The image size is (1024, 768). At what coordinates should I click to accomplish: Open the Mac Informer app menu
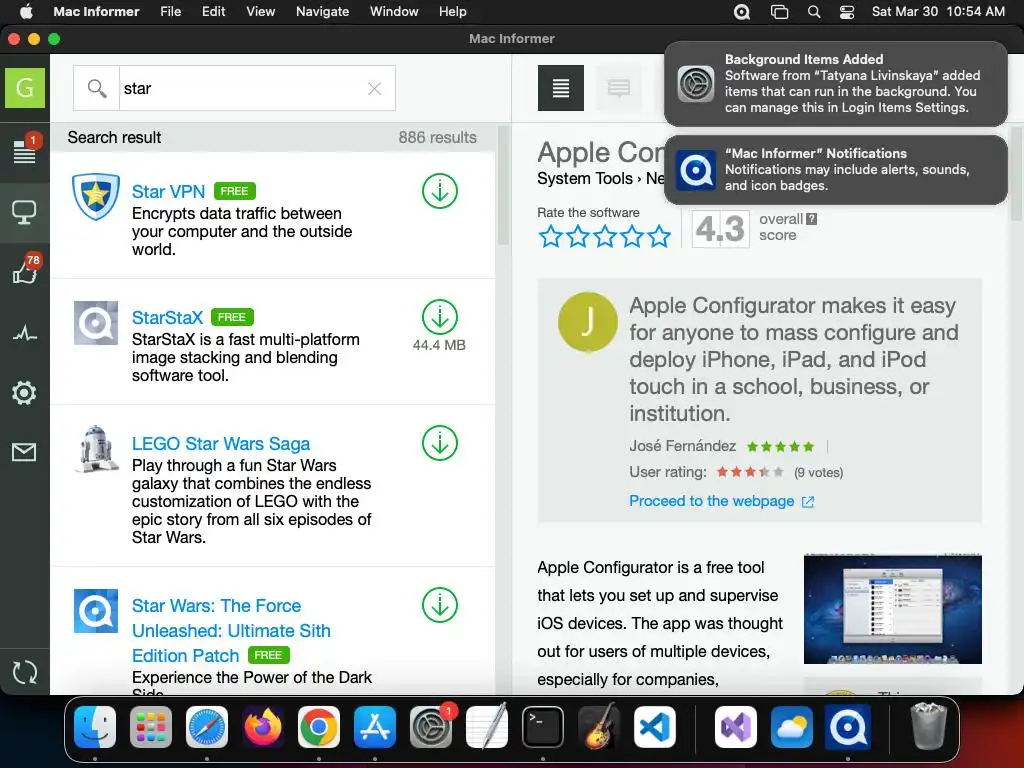pos(96,12)
